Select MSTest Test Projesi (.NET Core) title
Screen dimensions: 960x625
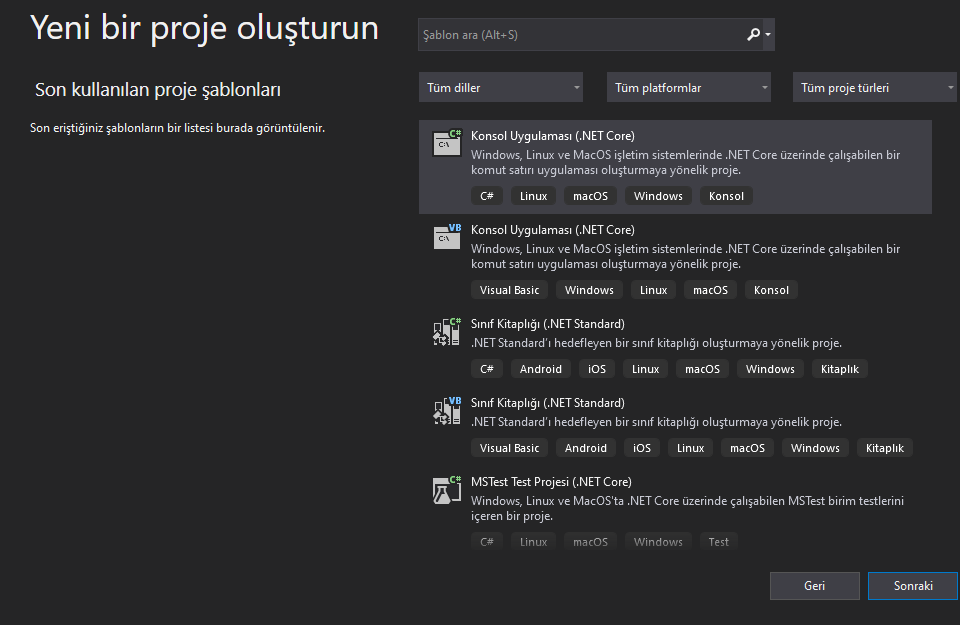(x=551, y=482)
